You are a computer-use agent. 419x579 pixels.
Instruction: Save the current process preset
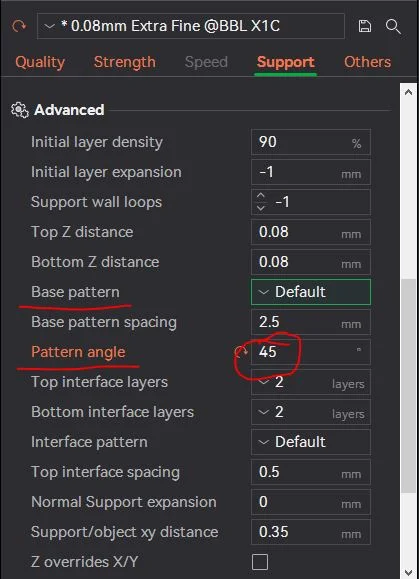tap(365, 26)
